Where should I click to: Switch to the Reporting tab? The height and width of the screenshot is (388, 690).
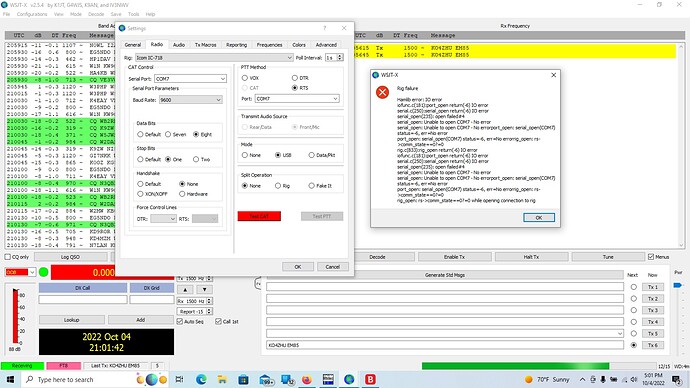236,45
